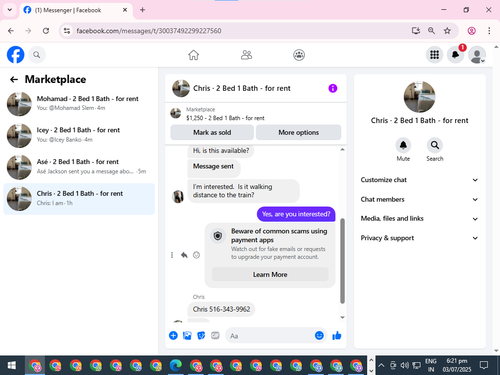Click More options button
This screenshot has height=375, width=500.
299,133
